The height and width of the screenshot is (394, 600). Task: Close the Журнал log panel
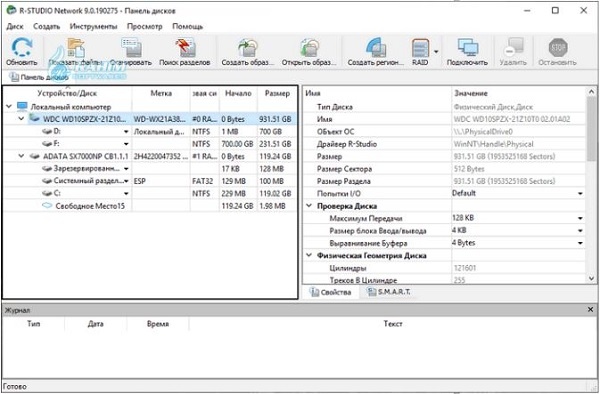point(590,309)
